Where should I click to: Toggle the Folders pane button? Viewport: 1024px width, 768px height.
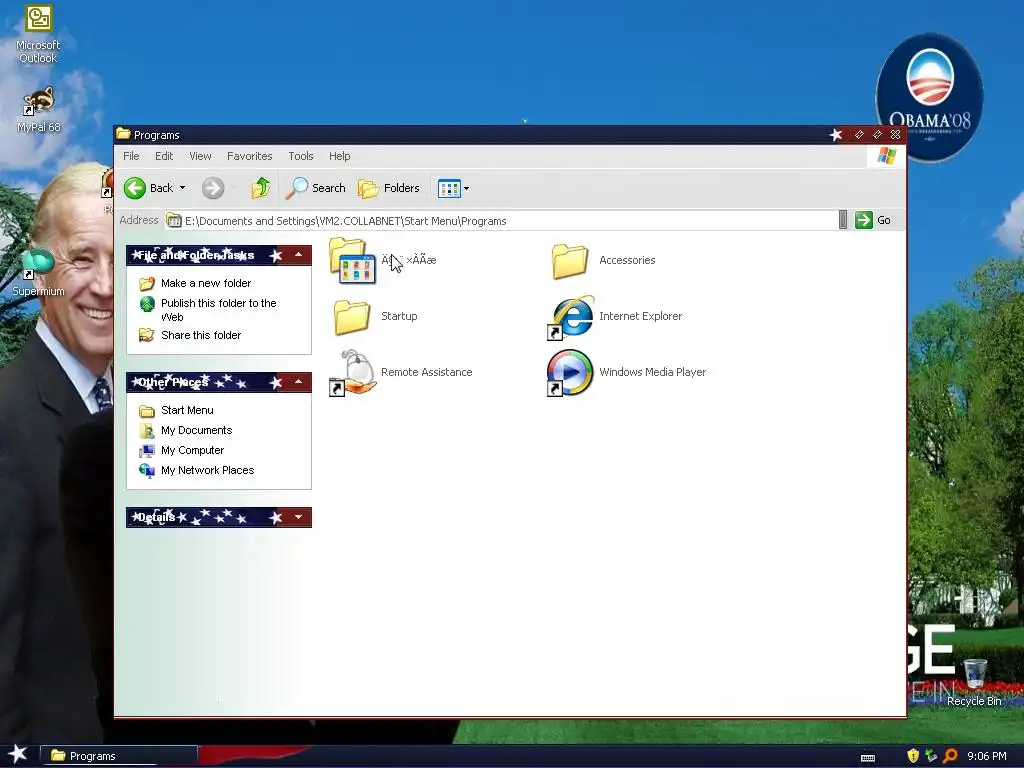389,188
